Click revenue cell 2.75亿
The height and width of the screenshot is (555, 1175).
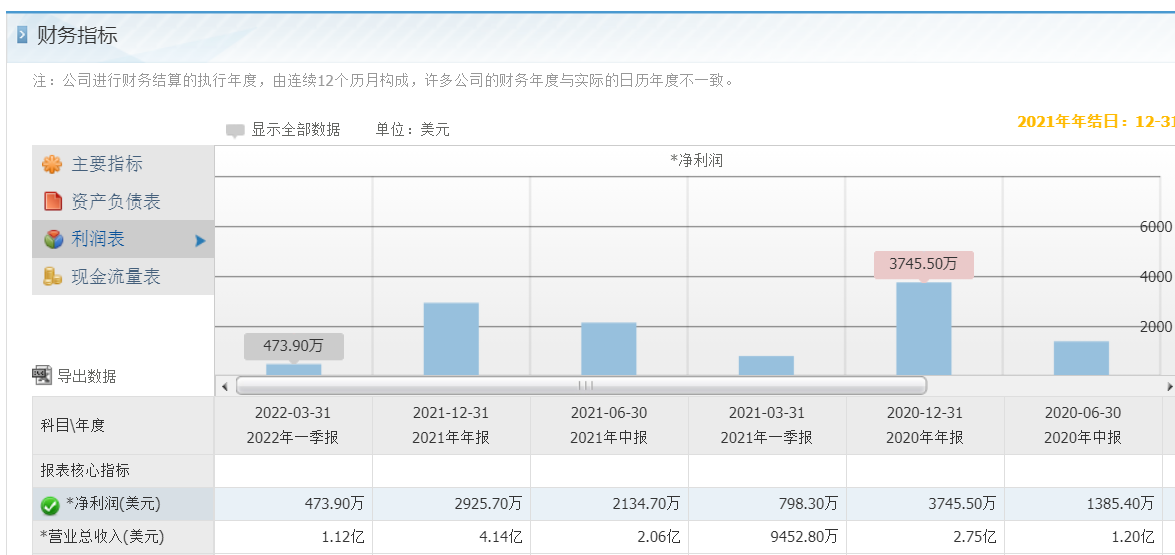tap(925, 537)
